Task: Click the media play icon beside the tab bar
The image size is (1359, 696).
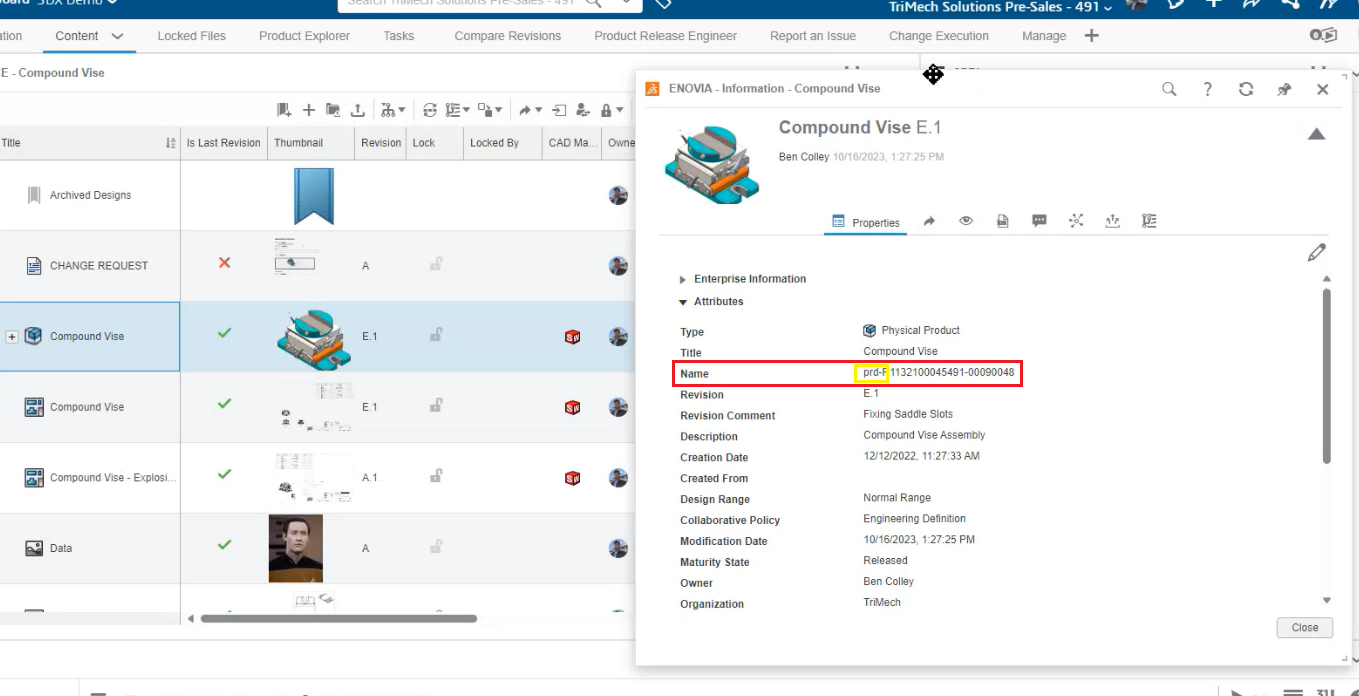Action: point(1323,35)
